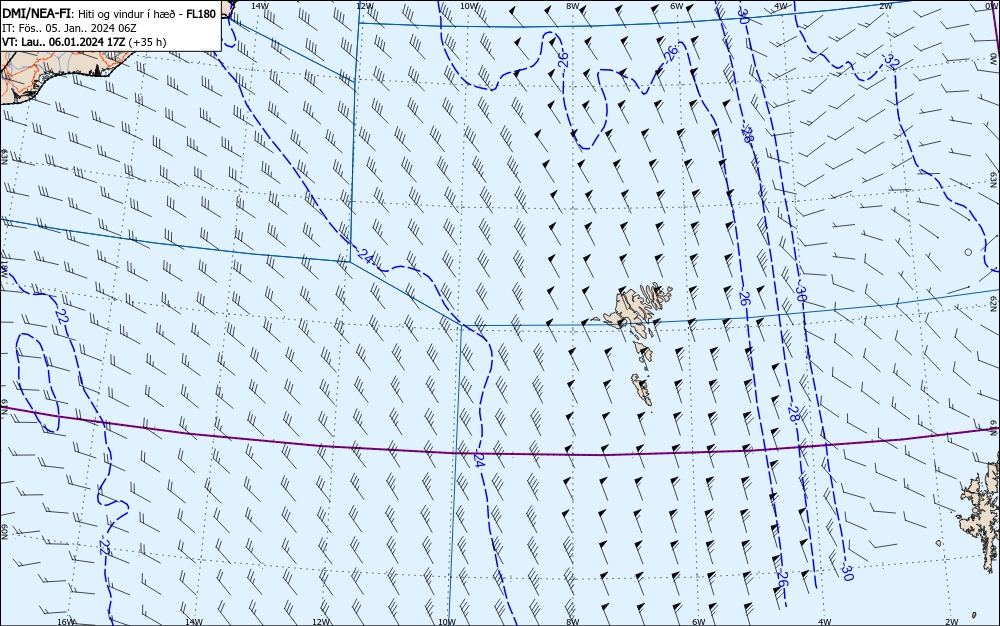Click the '26' label below the top 8W marker
Screen dimensions: 1000x626
tap(562, 60)
